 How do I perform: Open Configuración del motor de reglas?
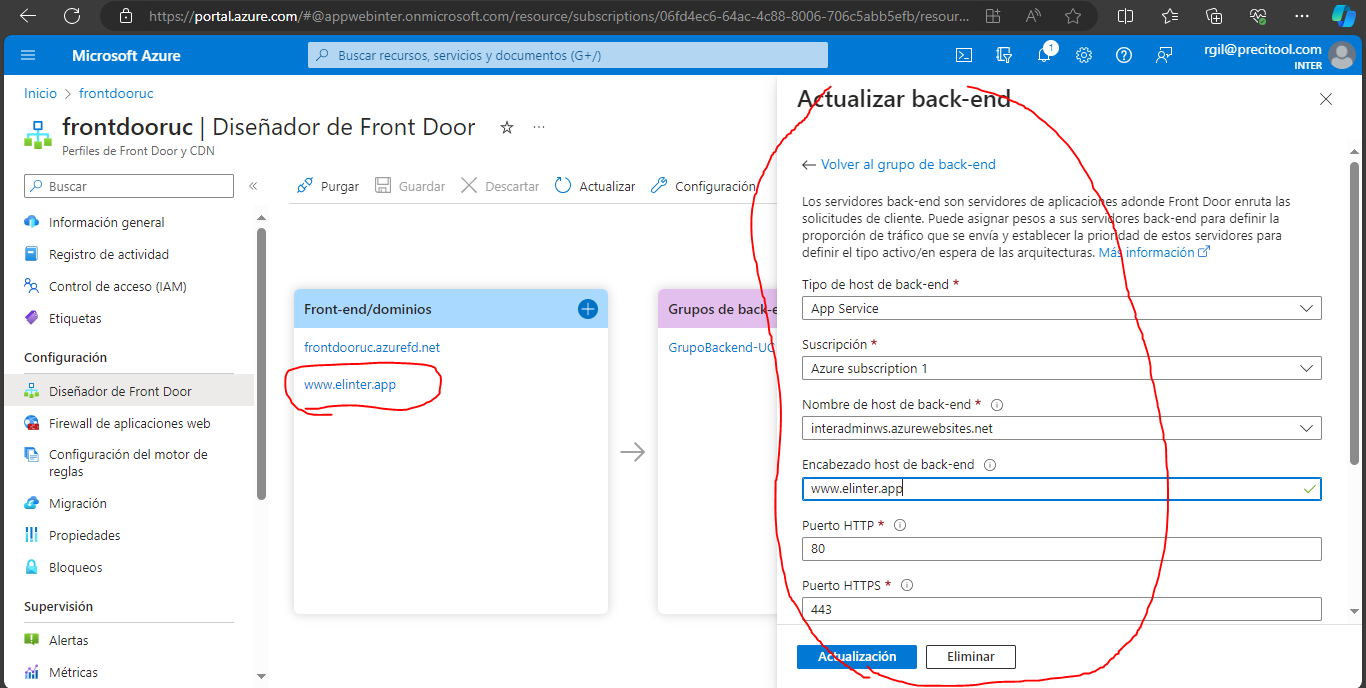click(128, 463)
